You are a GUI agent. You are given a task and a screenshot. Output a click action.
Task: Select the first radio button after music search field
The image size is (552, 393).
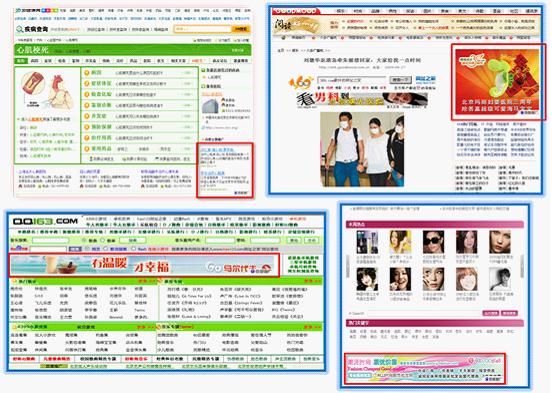(x=84, y=240)
